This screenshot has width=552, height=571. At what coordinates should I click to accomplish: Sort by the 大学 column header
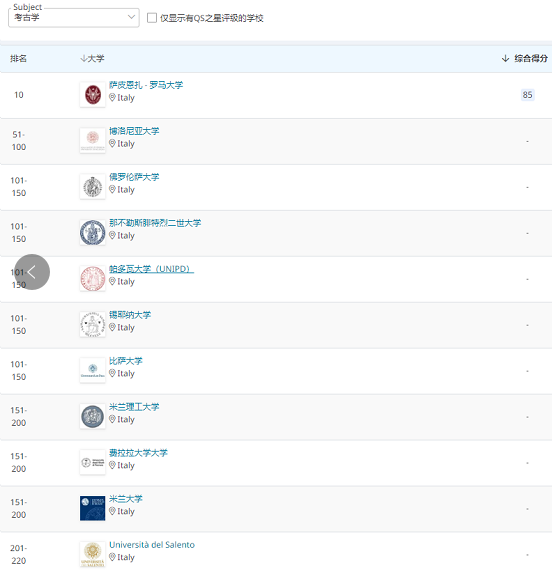92,58
